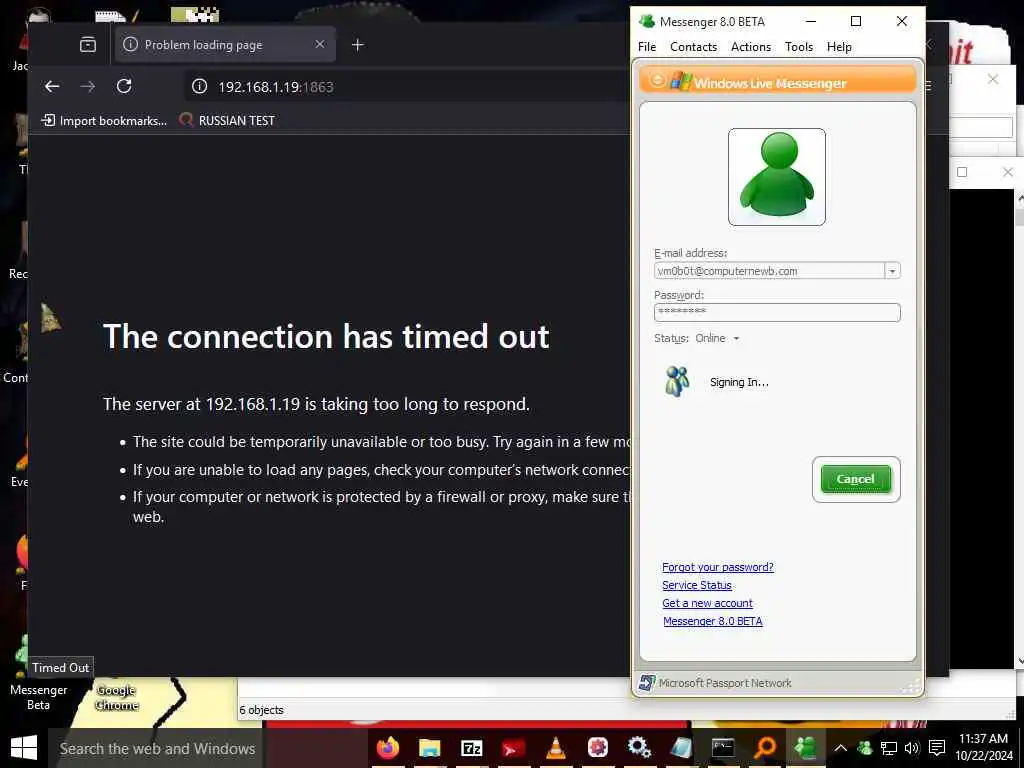This screenshot has width=1024, height=768.
Task: Expand the E-mail address dropdown arrow
Action: [892, 270]
